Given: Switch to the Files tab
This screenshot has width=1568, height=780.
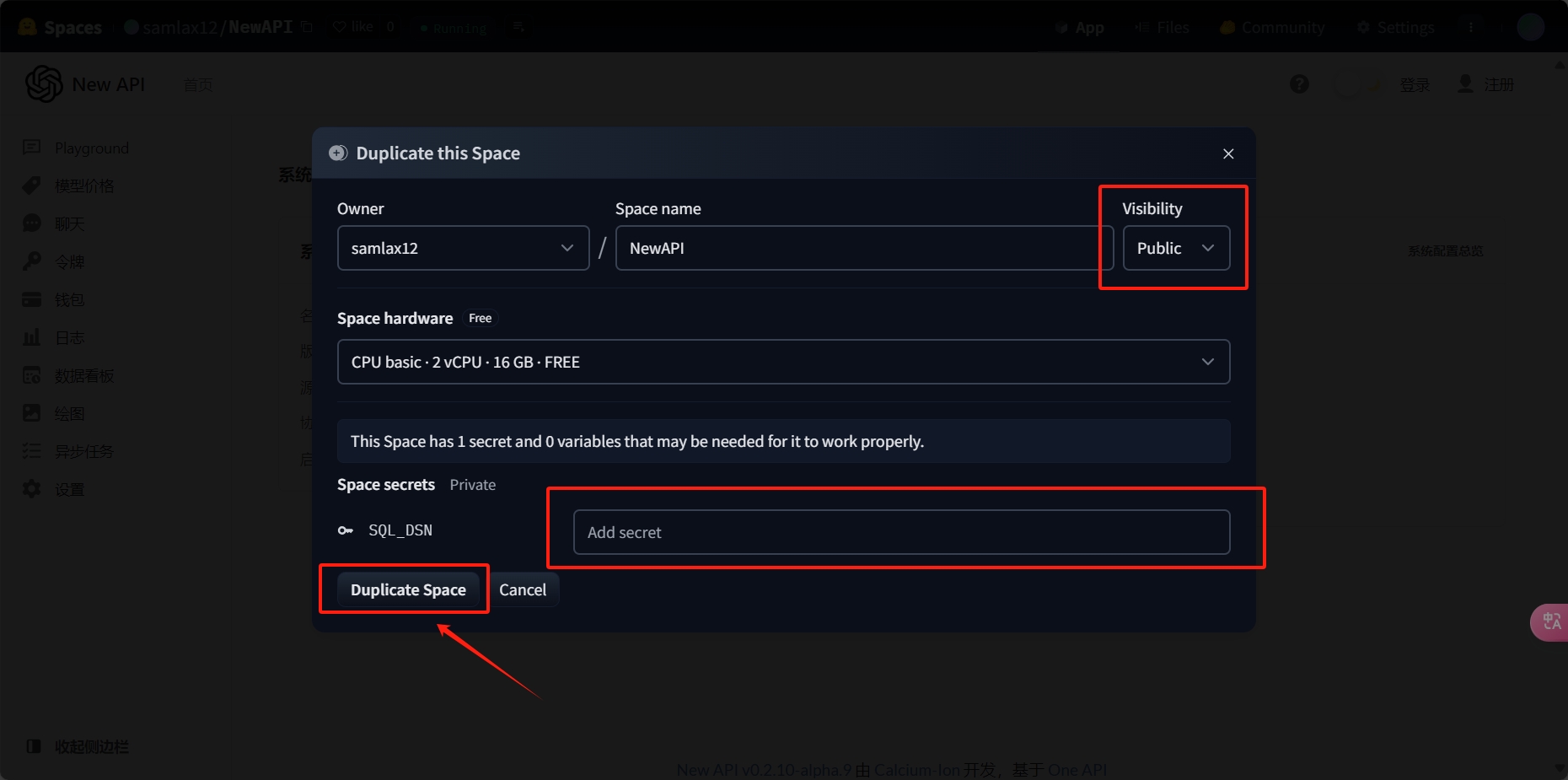Looking at the screenshot, I should tap(1162, 28).
